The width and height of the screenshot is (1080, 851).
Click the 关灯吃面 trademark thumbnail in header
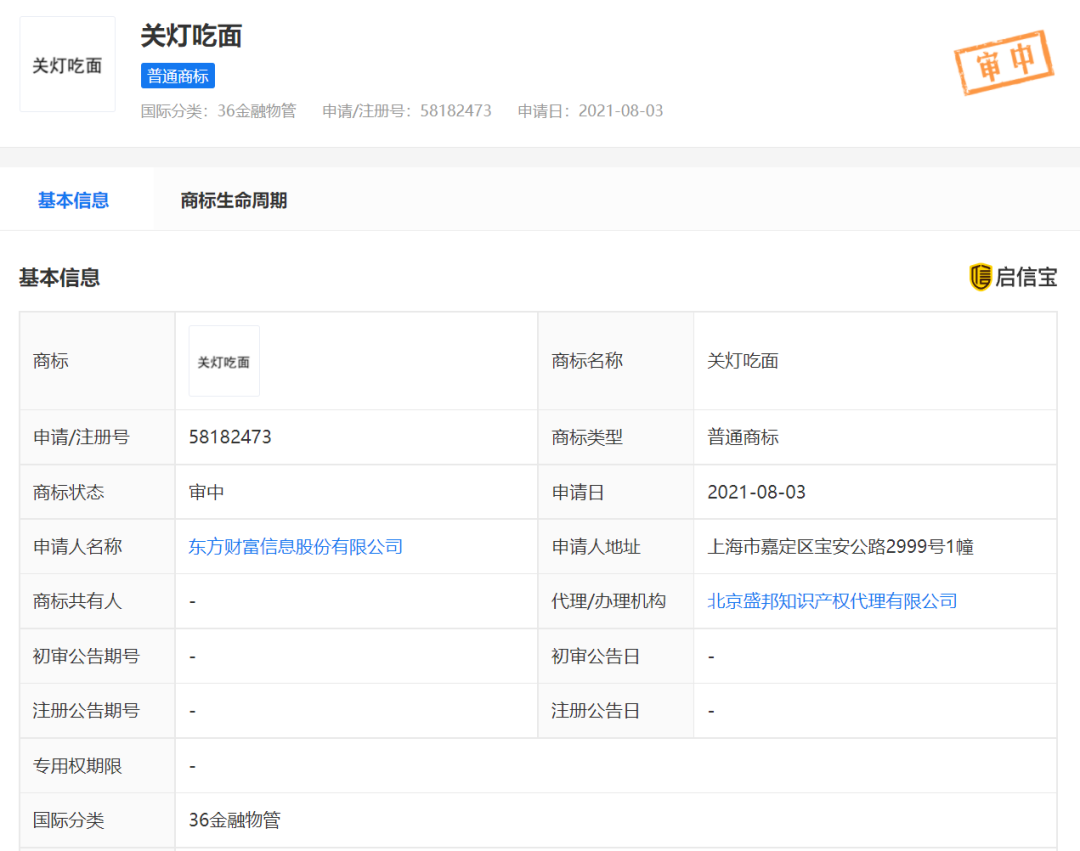68,65
